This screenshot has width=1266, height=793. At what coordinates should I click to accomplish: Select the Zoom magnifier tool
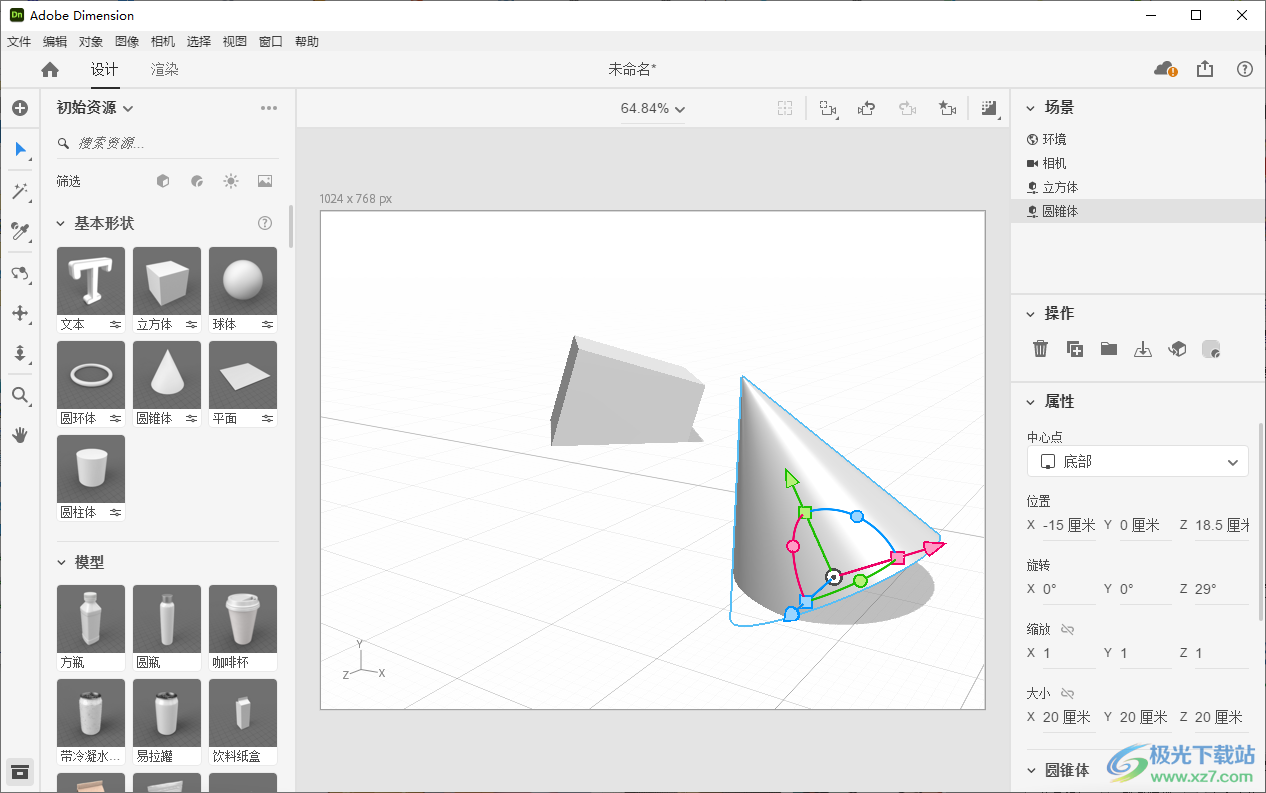tap(20, 396)
